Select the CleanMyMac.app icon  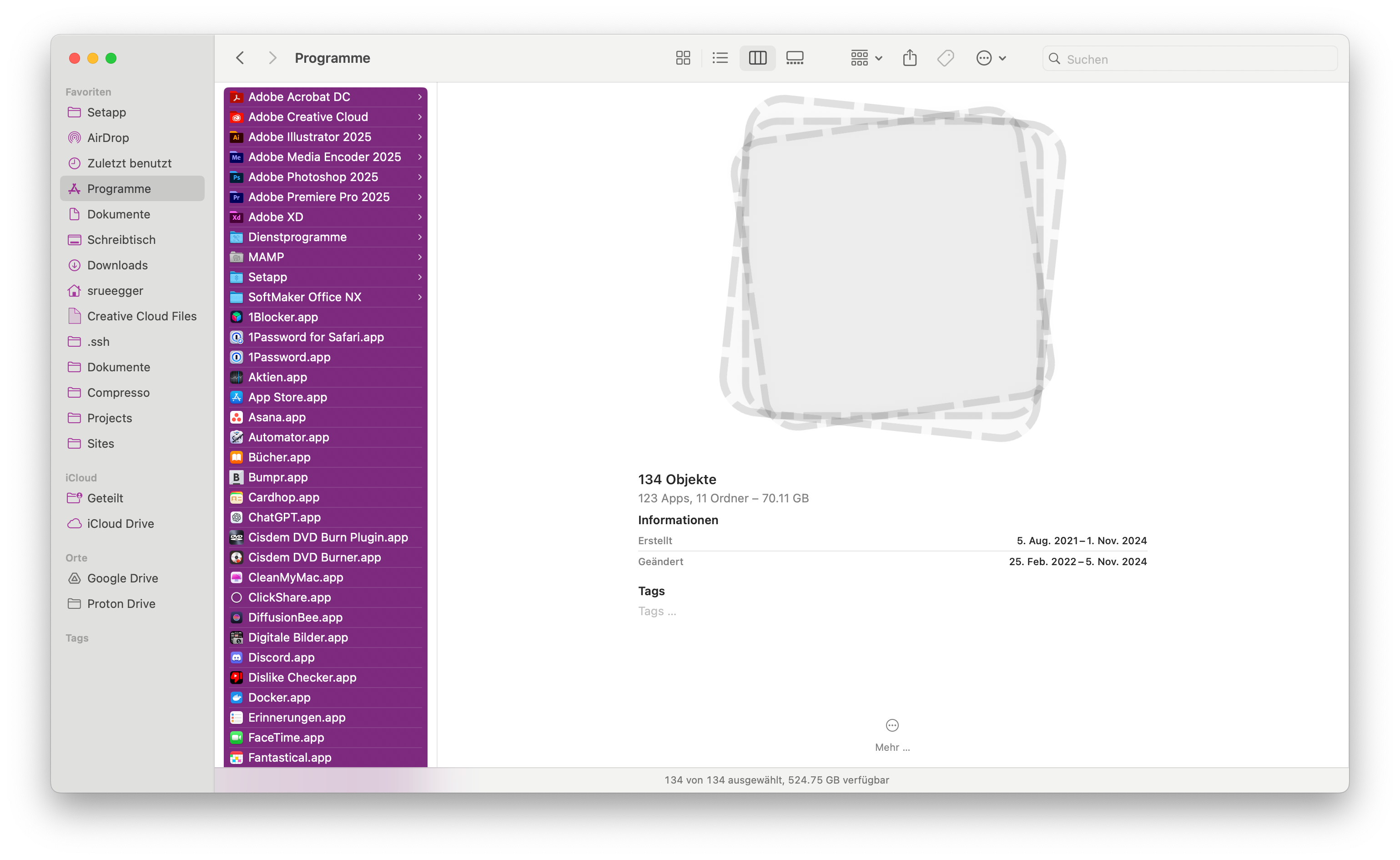coord(237,577)
